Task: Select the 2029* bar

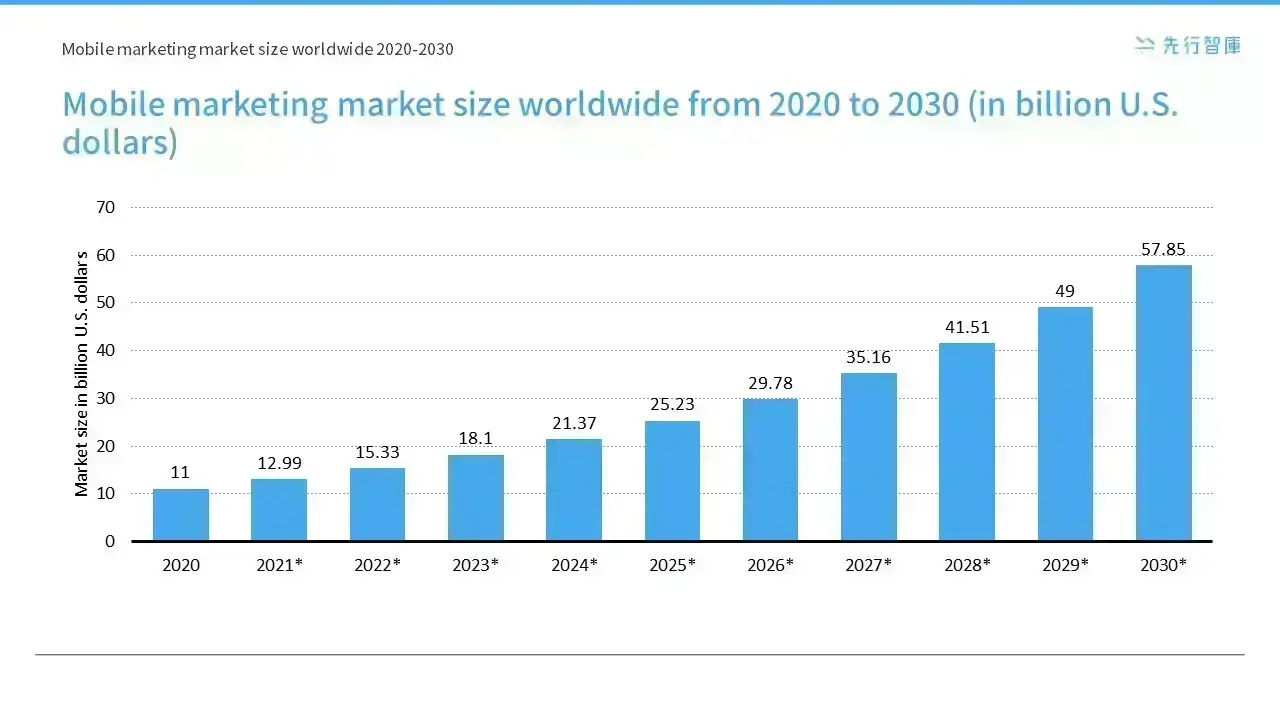Action: point(1065,424)
